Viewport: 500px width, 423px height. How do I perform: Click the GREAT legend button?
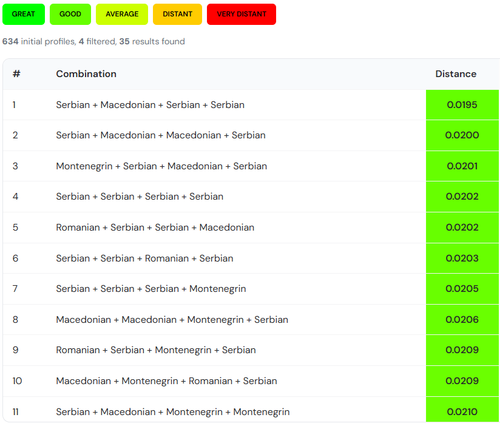click(23, 14)
